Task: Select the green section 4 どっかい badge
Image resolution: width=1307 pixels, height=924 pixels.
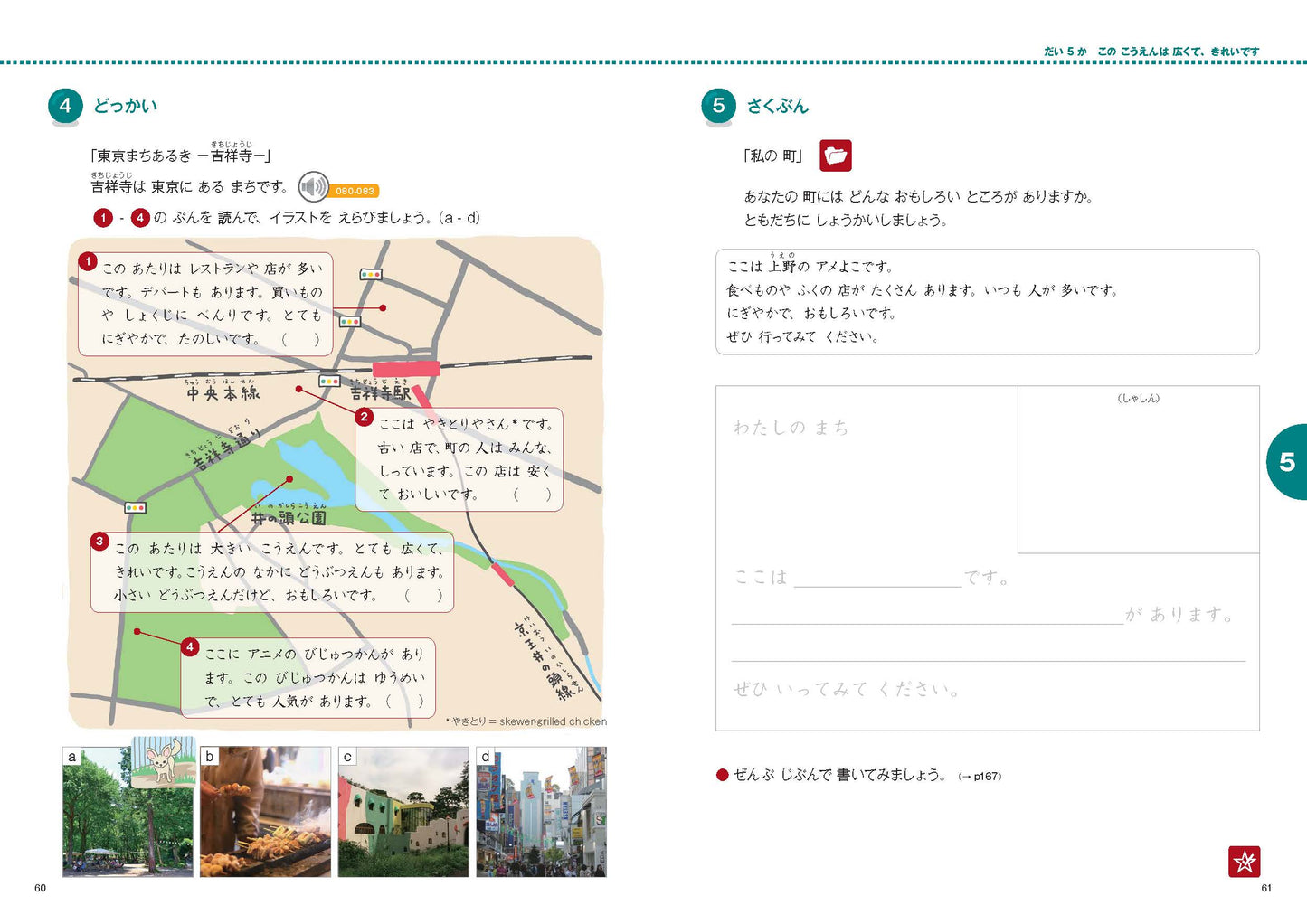Action: pyautogui.click(x=65, y=106)
